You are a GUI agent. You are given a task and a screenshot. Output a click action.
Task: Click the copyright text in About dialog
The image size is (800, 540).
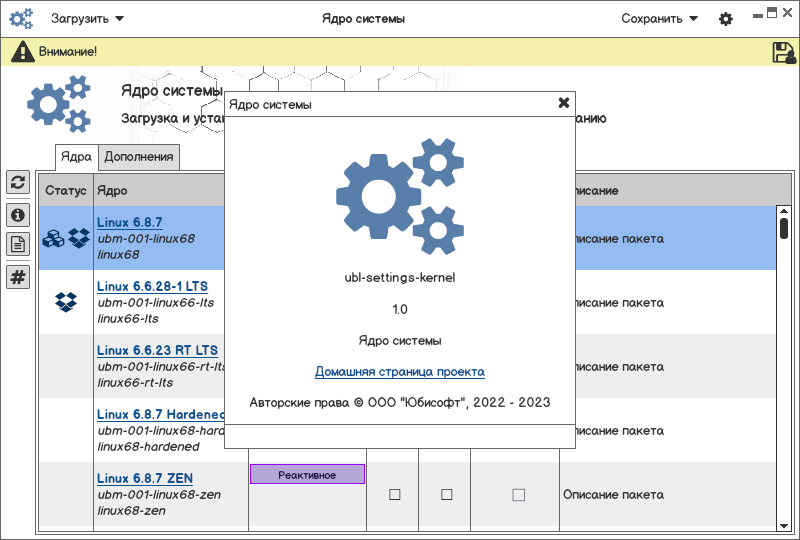click(x=399, y=403)
